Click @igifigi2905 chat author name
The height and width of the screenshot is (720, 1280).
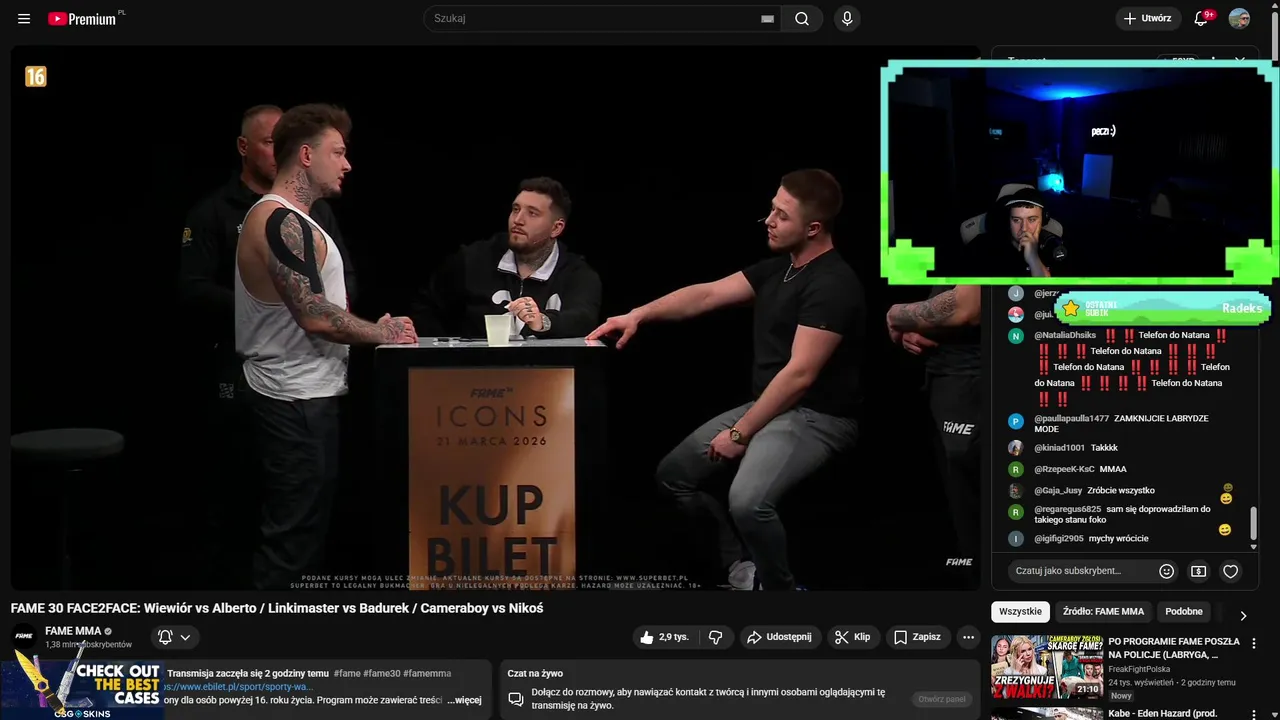pyautogui.click(x=1059, y=538)
